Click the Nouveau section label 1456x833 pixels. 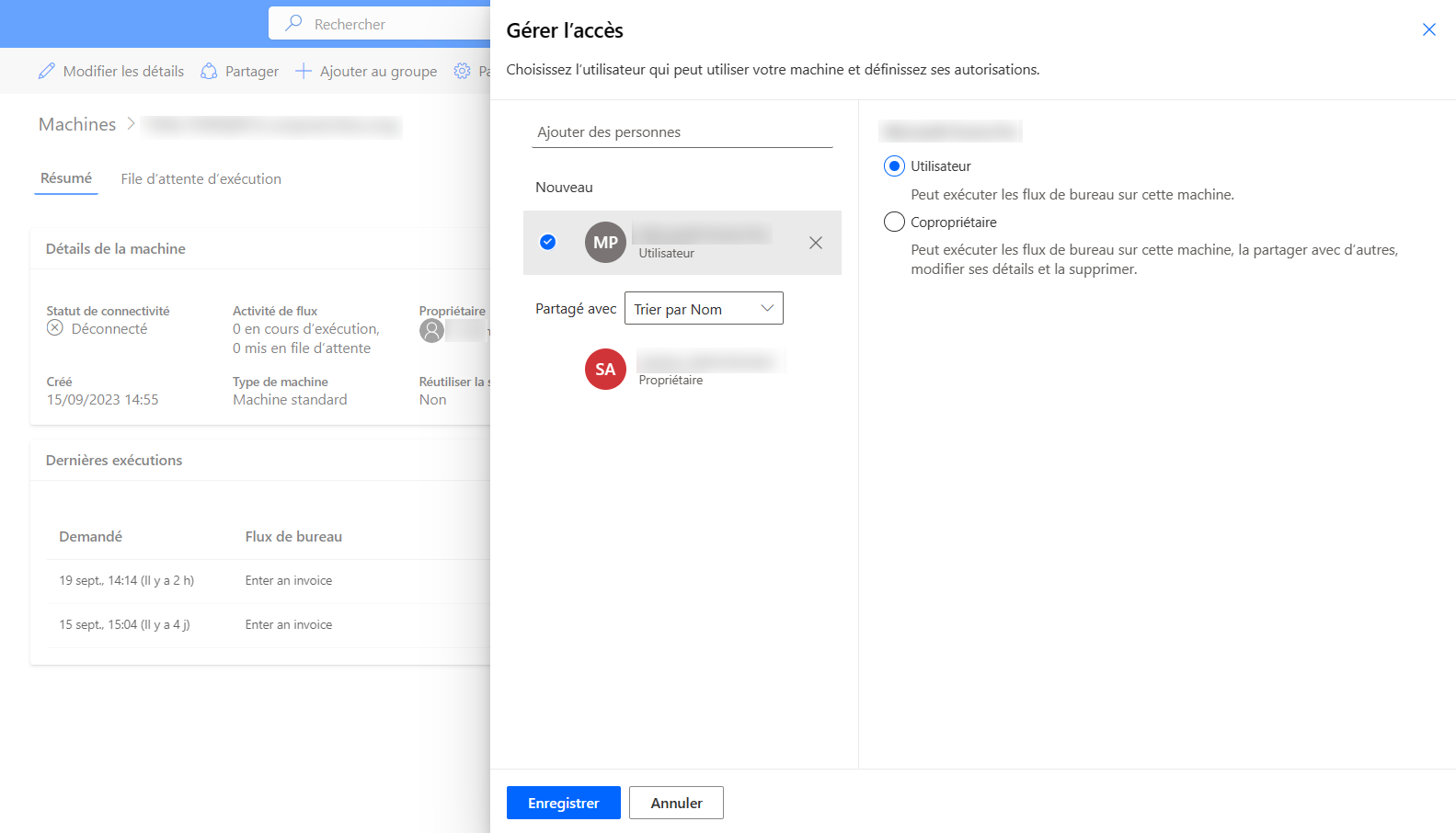pyautogui.click(x=564, y=187)
